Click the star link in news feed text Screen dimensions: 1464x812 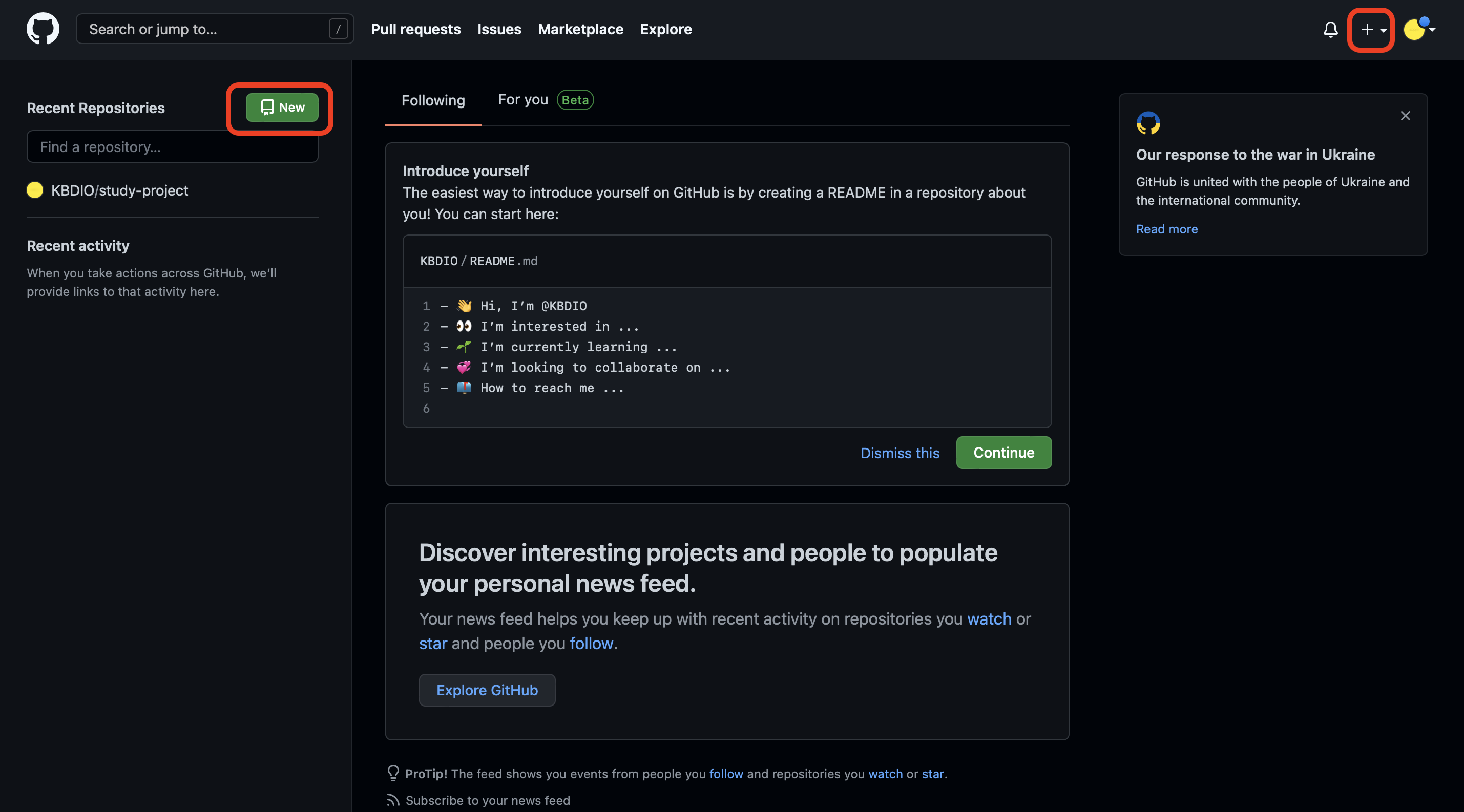click(433, 644)
